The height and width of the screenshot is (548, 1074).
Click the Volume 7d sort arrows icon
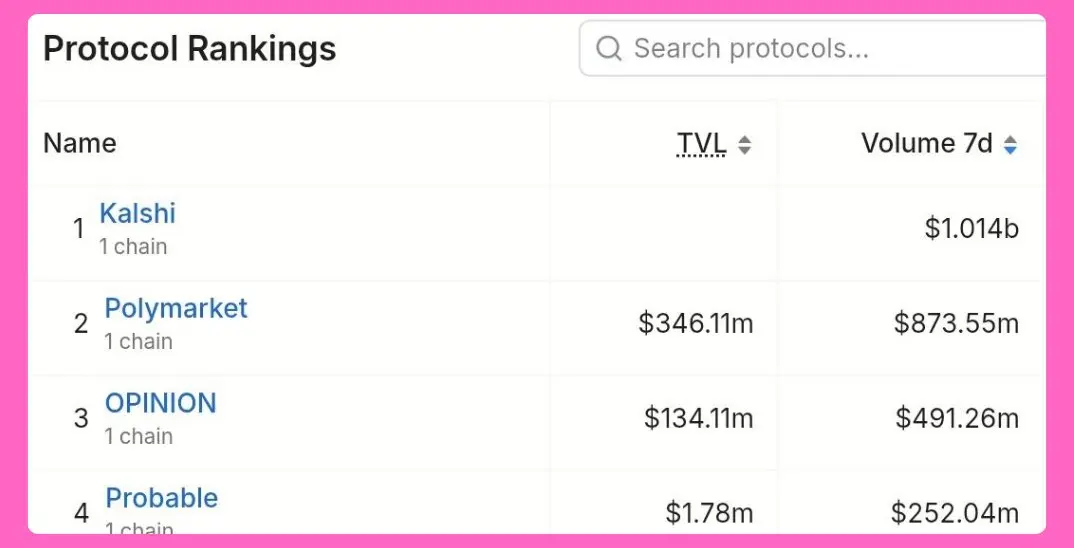[1010, 145]
